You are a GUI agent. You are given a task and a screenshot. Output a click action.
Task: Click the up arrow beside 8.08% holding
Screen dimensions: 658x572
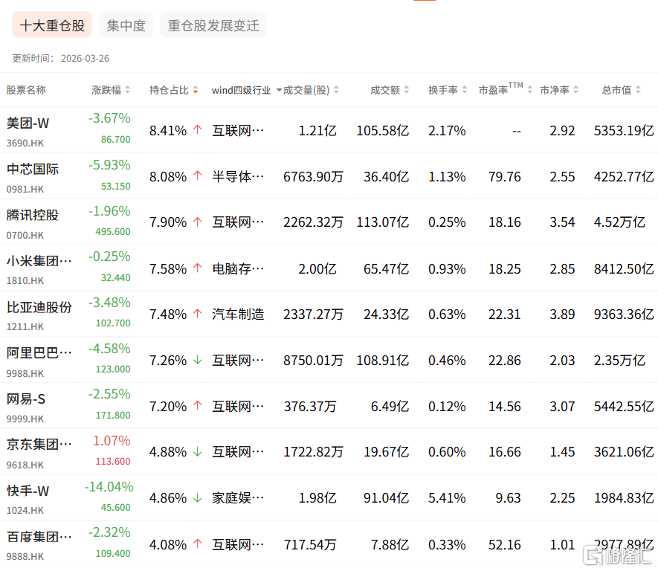click(x=198, y=176)
